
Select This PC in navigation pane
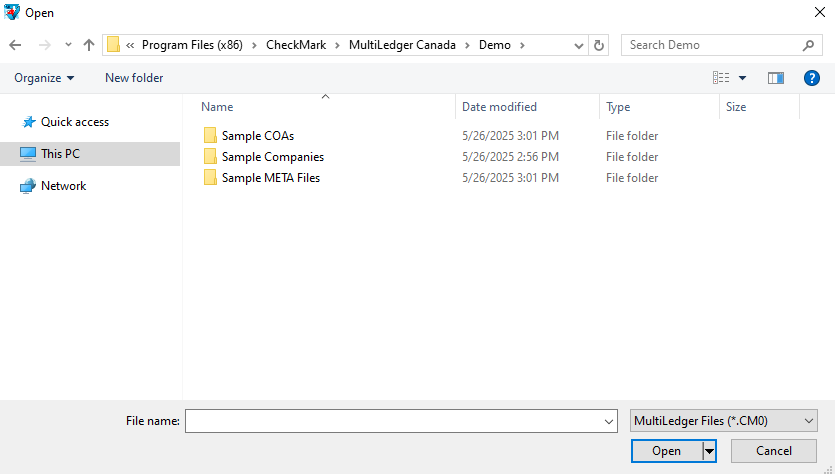click(60, 154)
